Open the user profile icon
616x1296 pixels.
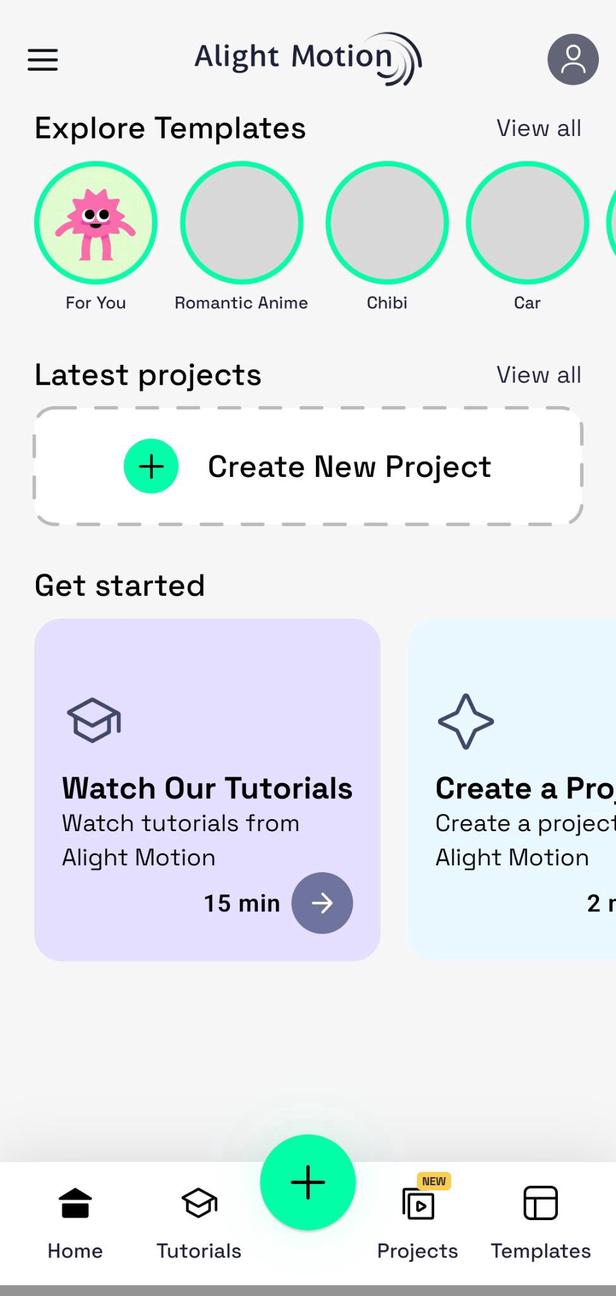573,60
